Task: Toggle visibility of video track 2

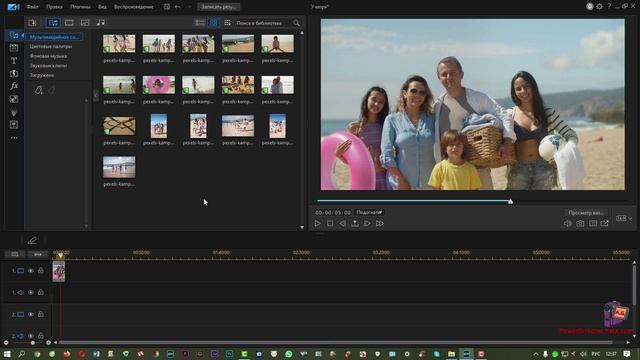Action: point(31,314)
